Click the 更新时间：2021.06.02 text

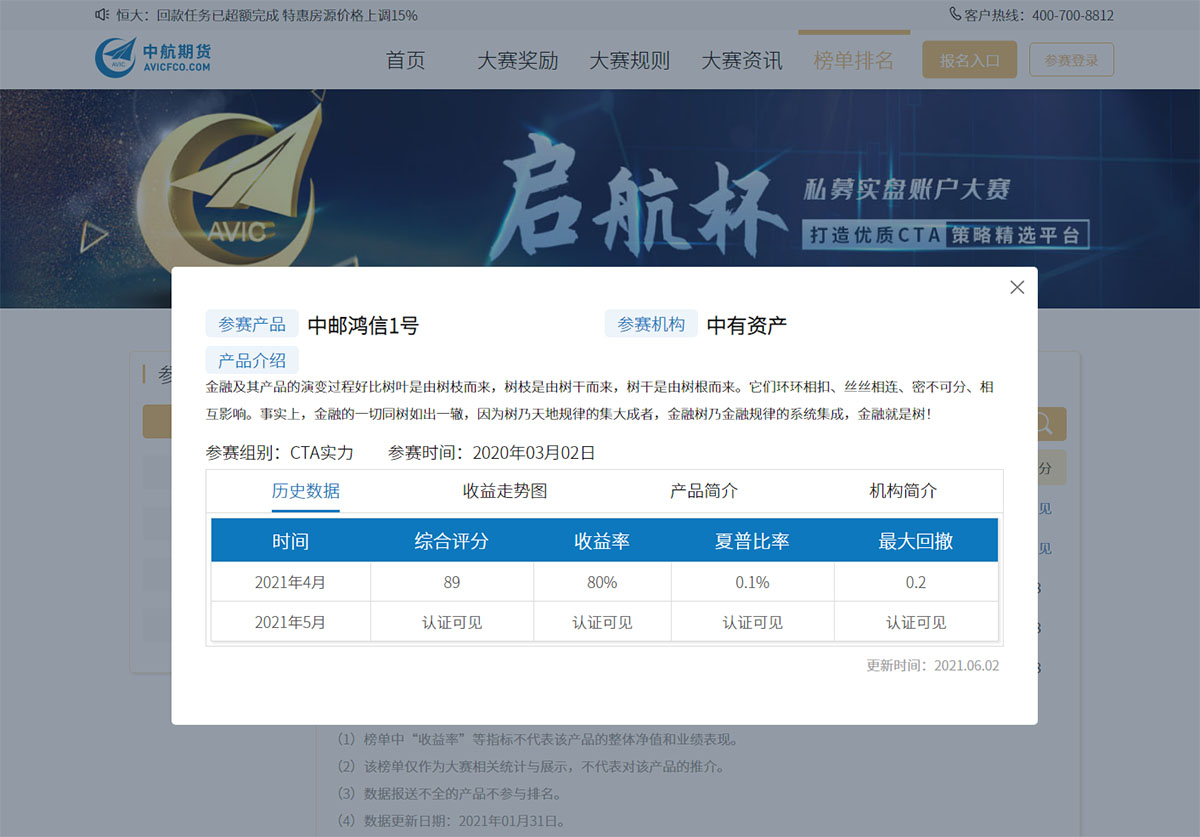click(x=933, y=665)
